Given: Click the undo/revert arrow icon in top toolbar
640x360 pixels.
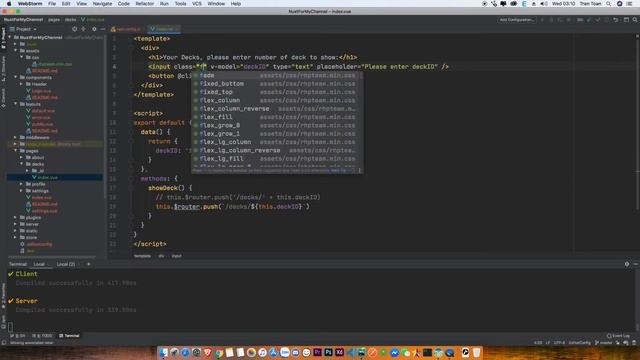Looking at the screenshot, I should click(x=616, y=20).
